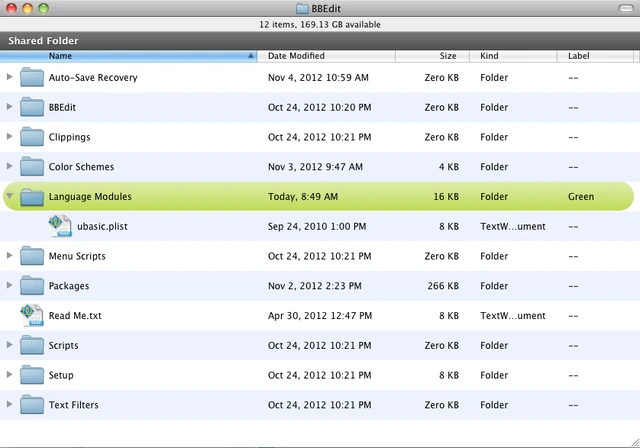
Task: Select the Packages folder name
Action: point(69,286)
